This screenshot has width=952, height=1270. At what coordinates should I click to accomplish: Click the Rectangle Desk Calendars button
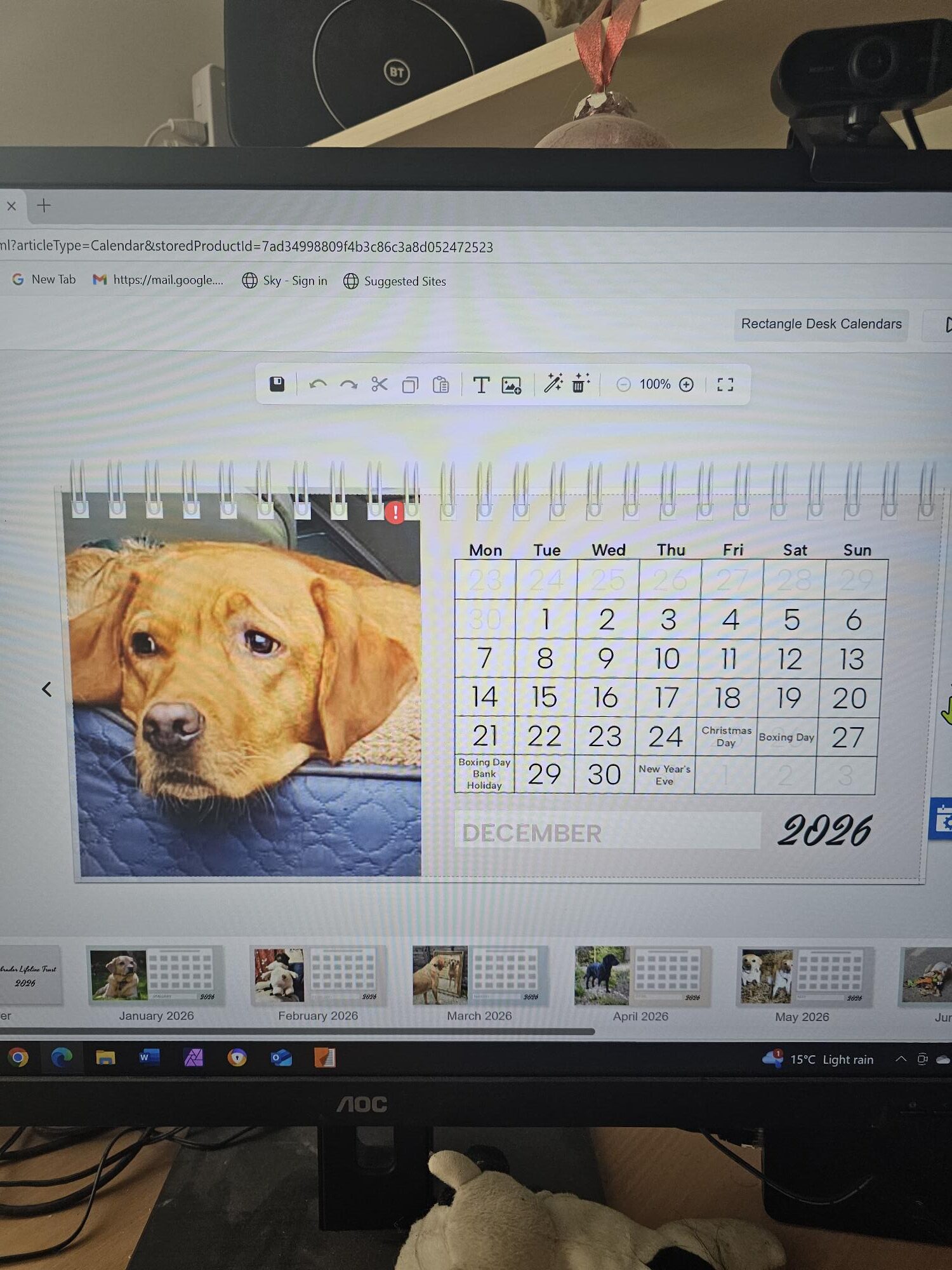[821, 324]
